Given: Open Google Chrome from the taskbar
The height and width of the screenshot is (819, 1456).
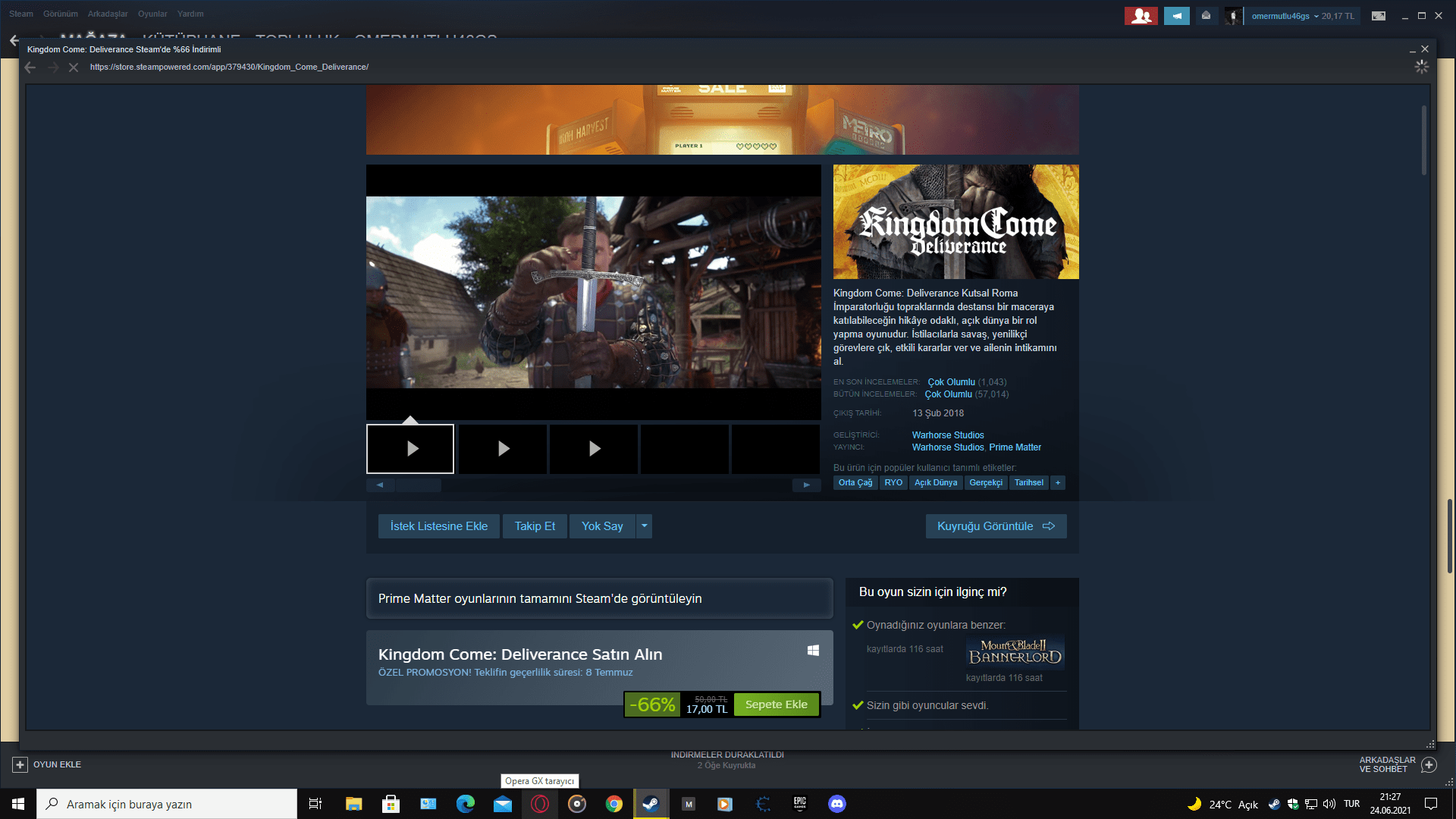Looking at the screenshot, I should pos(614,804).
